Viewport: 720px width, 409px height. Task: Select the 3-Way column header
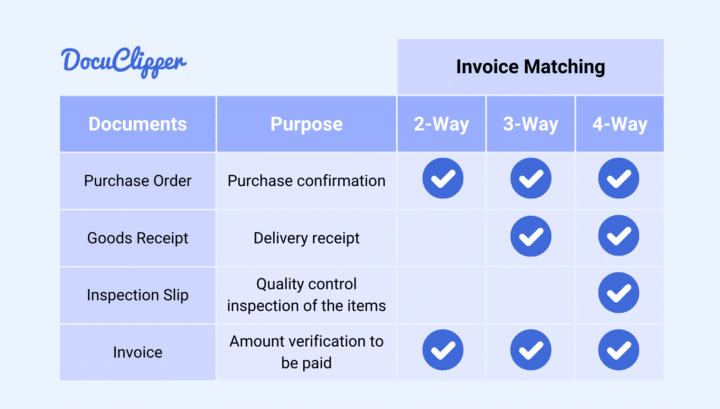530,124
